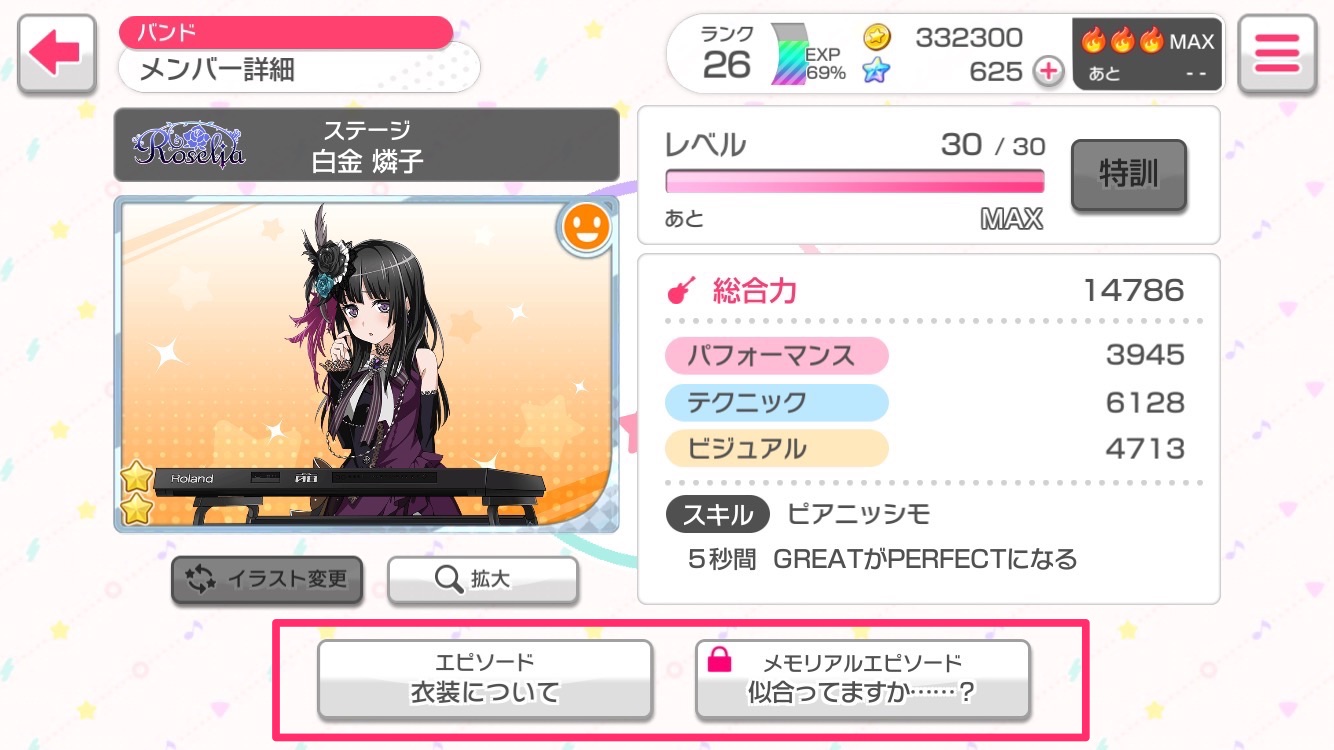The width and height of the screenshot is (1334, 750).
Task: Tap the blue star gem icon
Action: (x=877, y=71)
